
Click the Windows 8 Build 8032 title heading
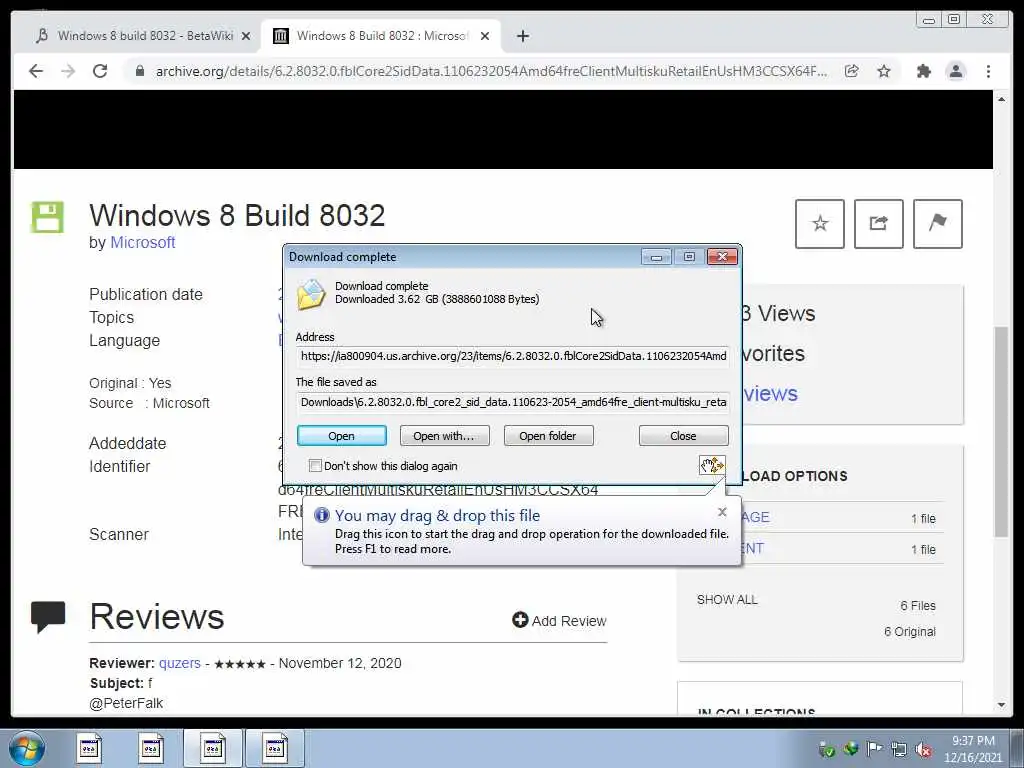click(237, 216)
